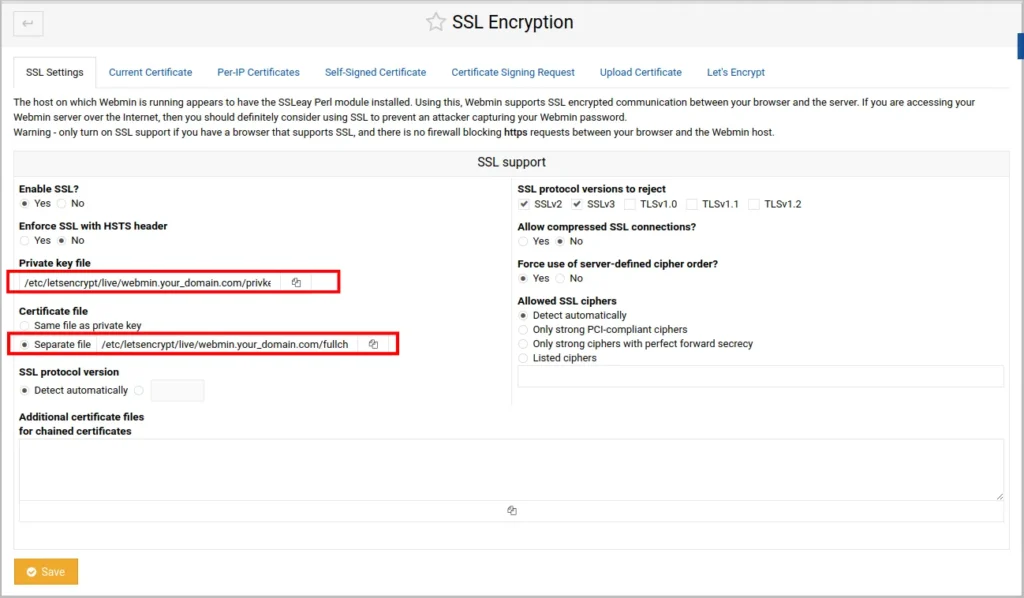Click the Listed ciphers text field
Screen dimensions: 1024x598
pyautogui.click(x=760, y=377)
